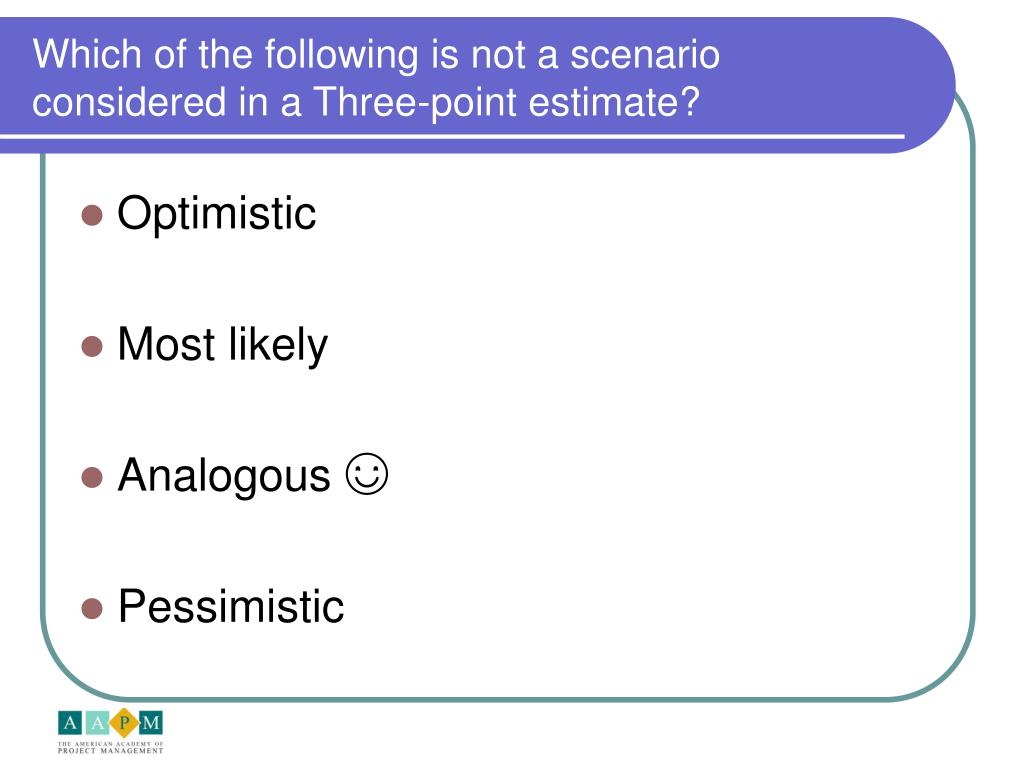Image resolution: width=1024 pixels, height=768 pixels.
Task: Select the Analogous answer
Action: [224, 475]
